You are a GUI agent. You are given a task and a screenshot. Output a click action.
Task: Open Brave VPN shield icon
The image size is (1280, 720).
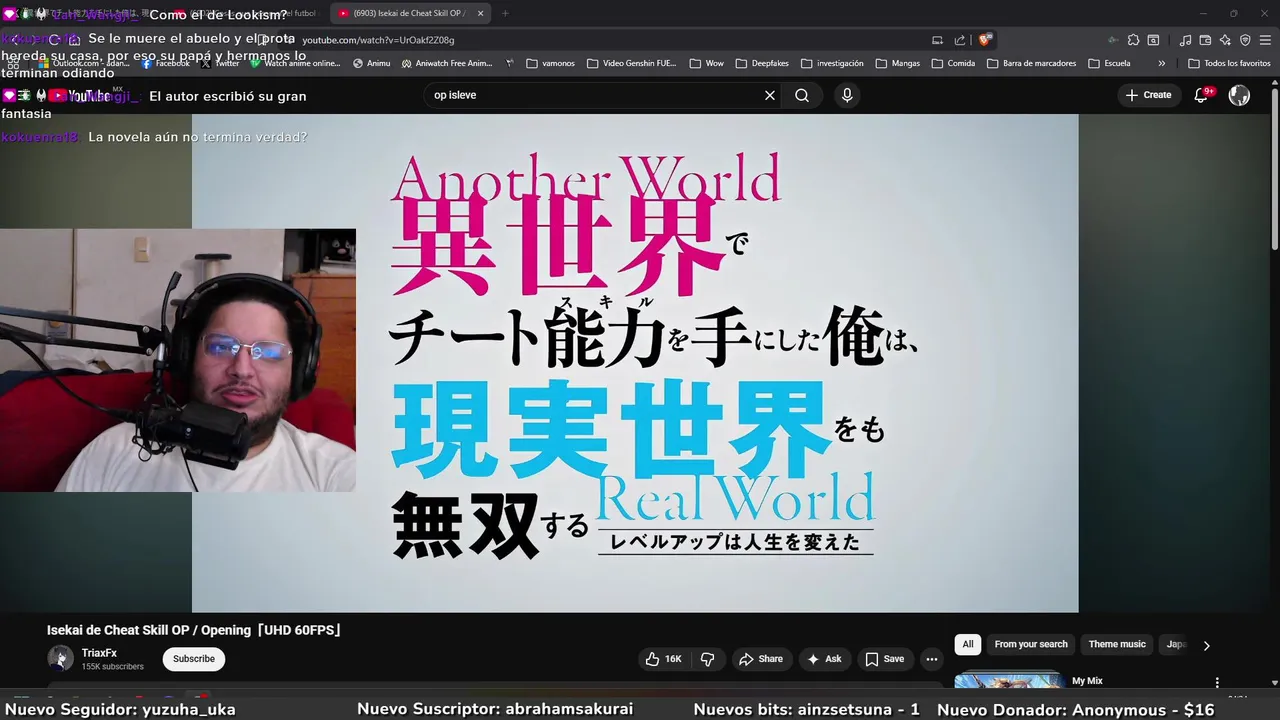tap(1245, 40)
